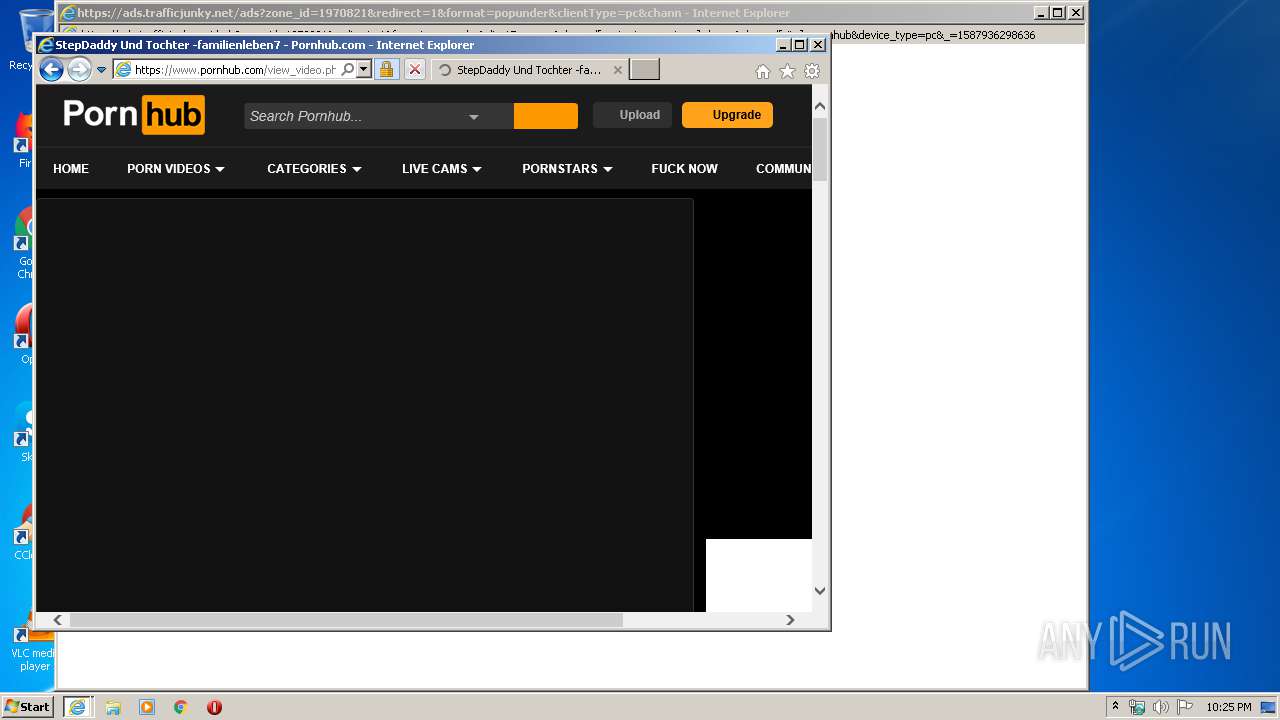Open the address bar autocomplete dropdown
The width and height of the screenshot is (1280, 720).
(x=363, y=70)
